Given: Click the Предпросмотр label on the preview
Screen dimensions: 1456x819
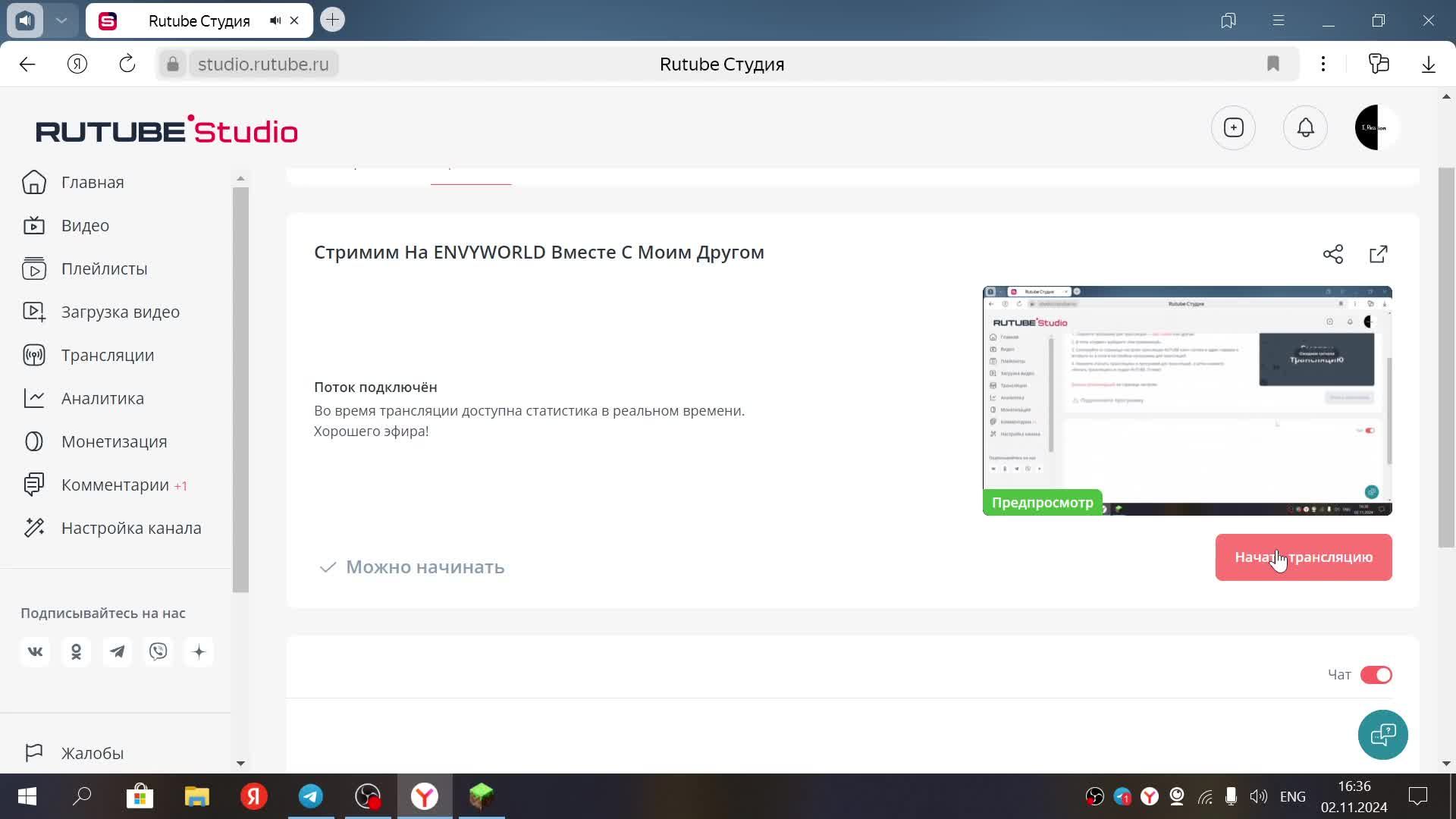Looking at the screenshot, I should coord(1043,502).
